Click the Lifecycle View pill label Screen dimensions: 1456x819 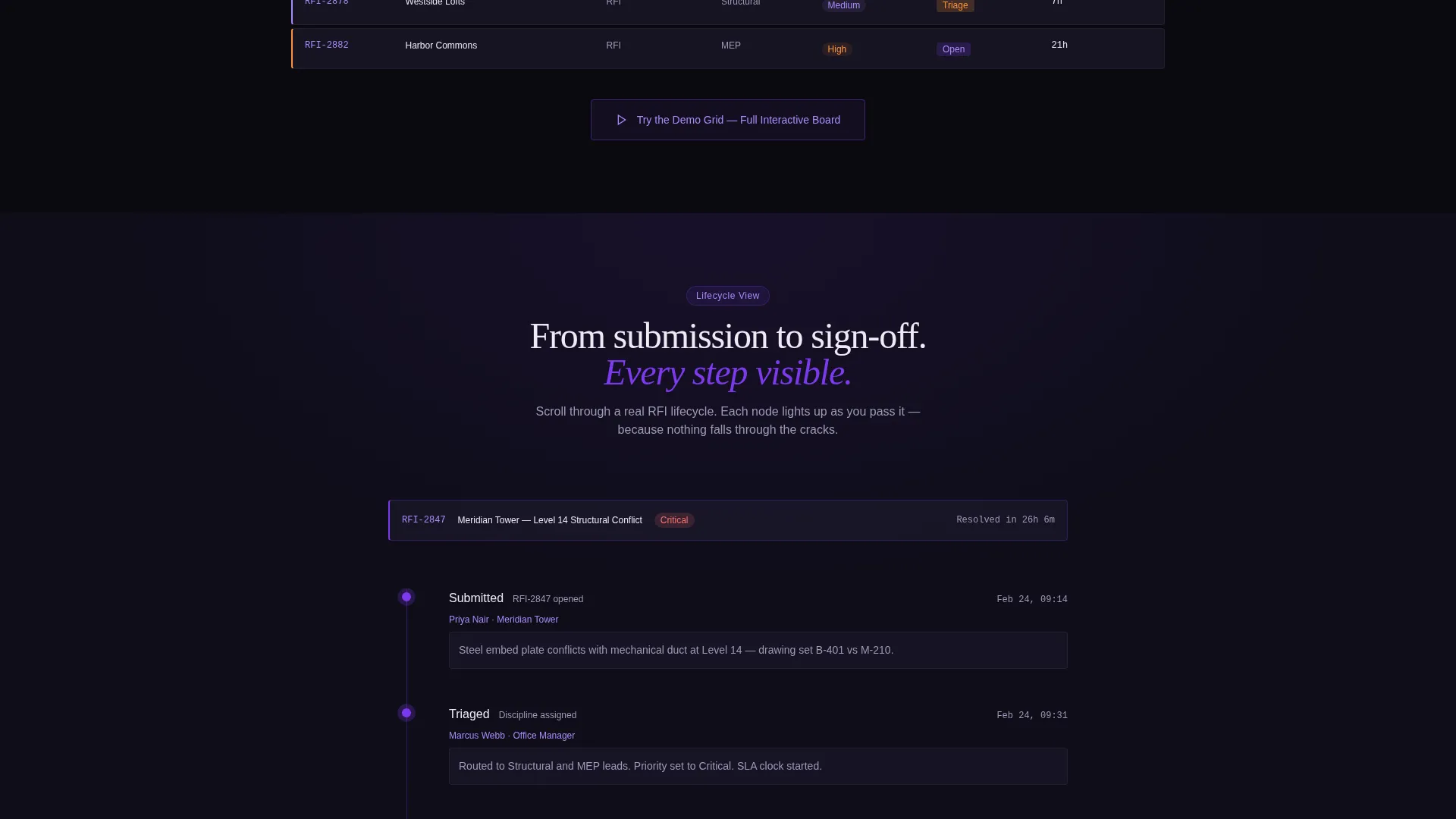click(x=728, y=296)
